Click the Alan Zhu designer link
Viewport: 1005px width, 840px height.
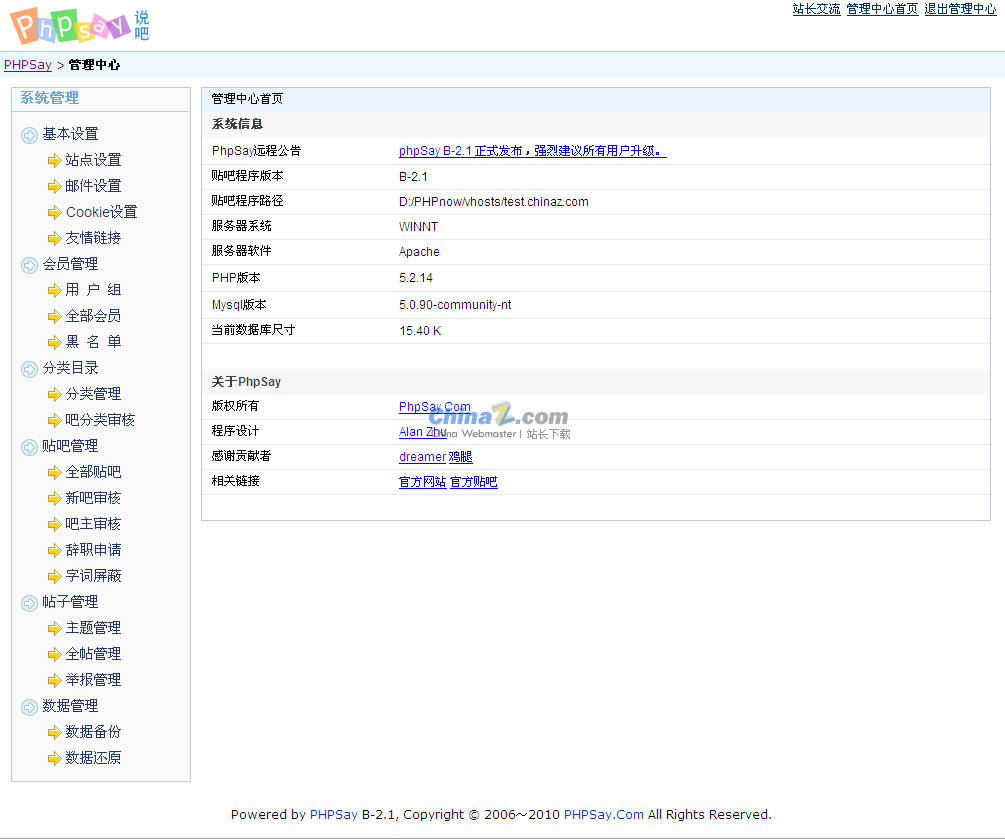pyautogui.click(x=422, y=432)
